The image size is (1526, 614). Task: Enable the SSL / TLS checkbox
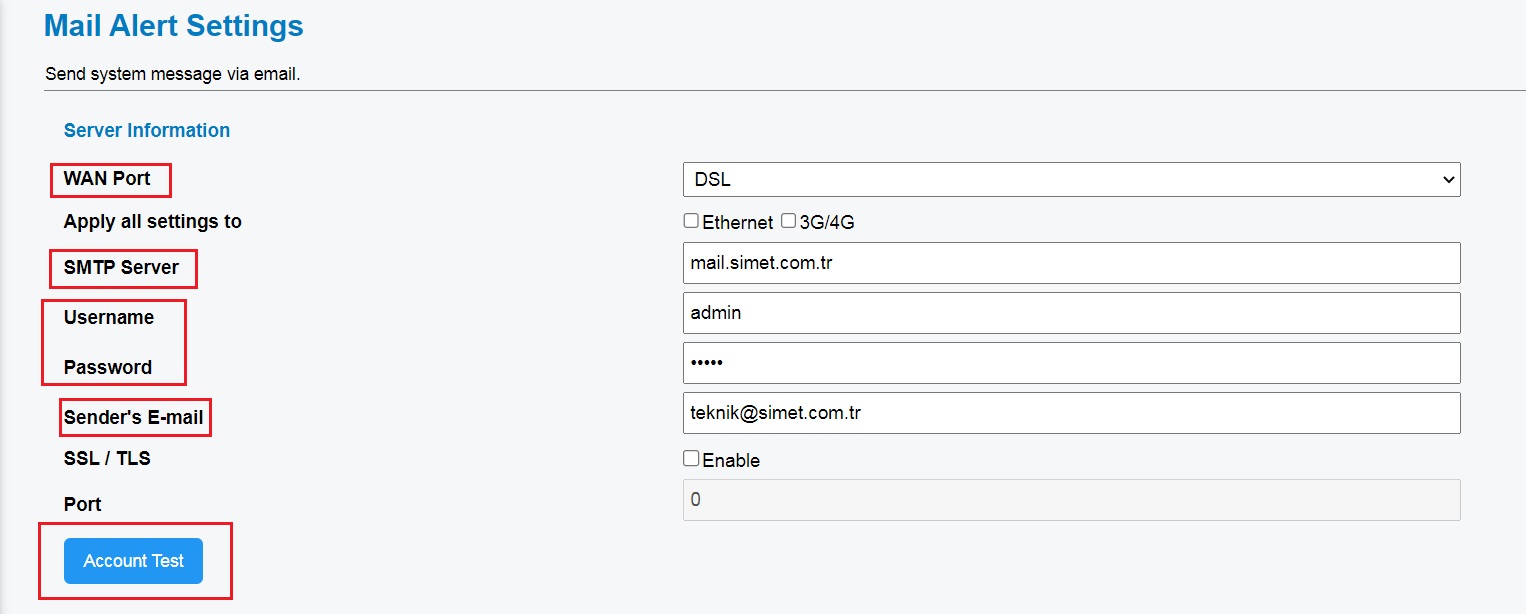(x=691, y=459)
